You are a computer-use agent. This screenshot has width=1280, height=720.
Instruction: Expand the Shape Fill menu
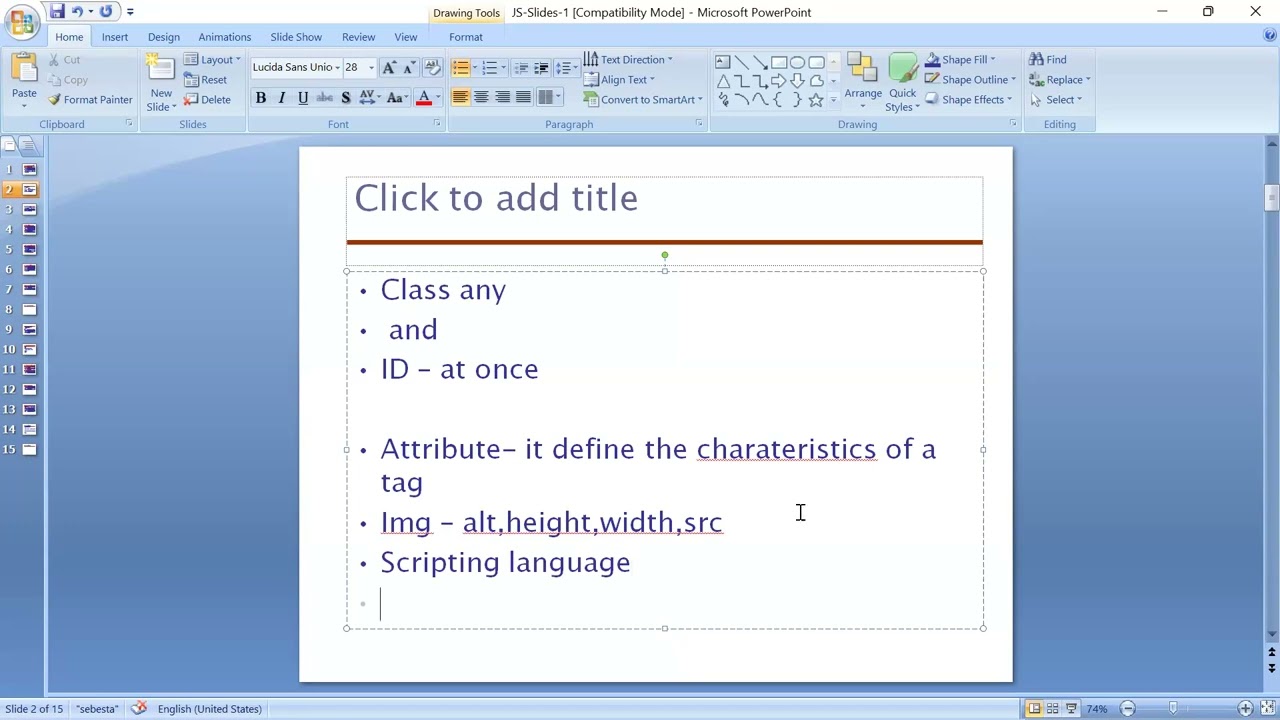click(960, 60)
